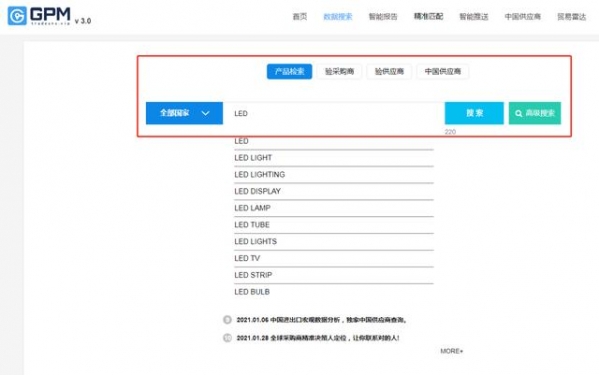The height and width of the screenshot is (375, 599).
Task: Select the 验供应商 search tab
Action: [x=389, y=71]
